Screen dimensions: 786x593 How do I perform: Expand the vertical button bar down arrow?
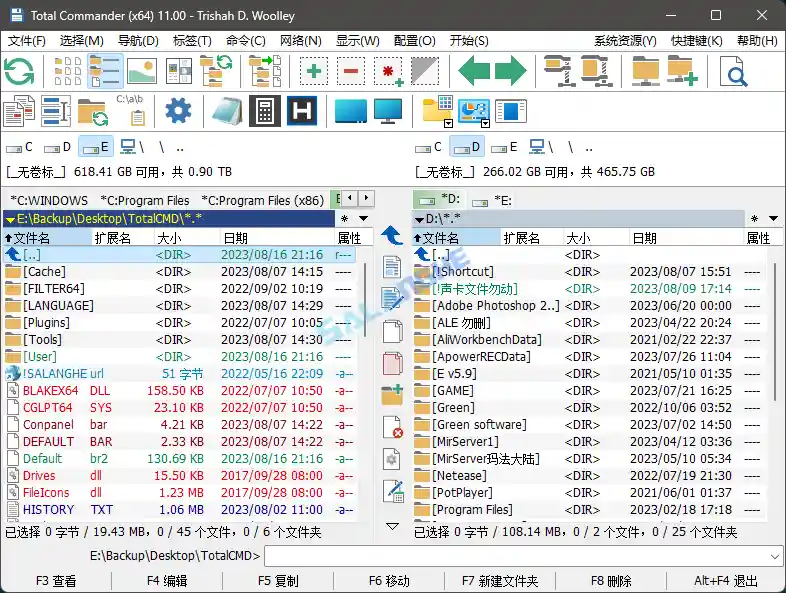point(392,526)
